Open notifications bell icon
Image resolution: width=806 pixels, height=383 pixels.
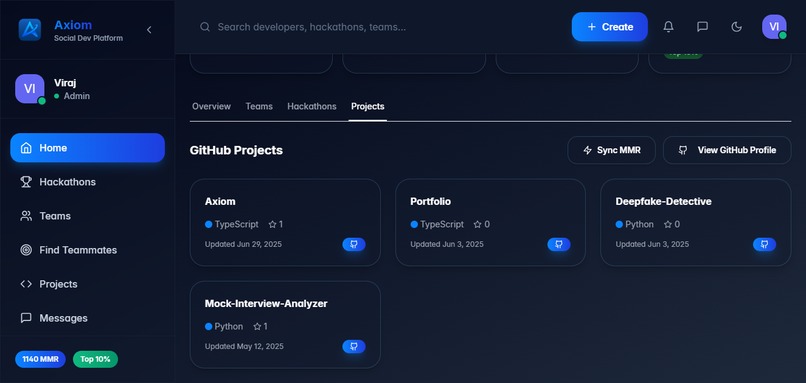(668, 27)
